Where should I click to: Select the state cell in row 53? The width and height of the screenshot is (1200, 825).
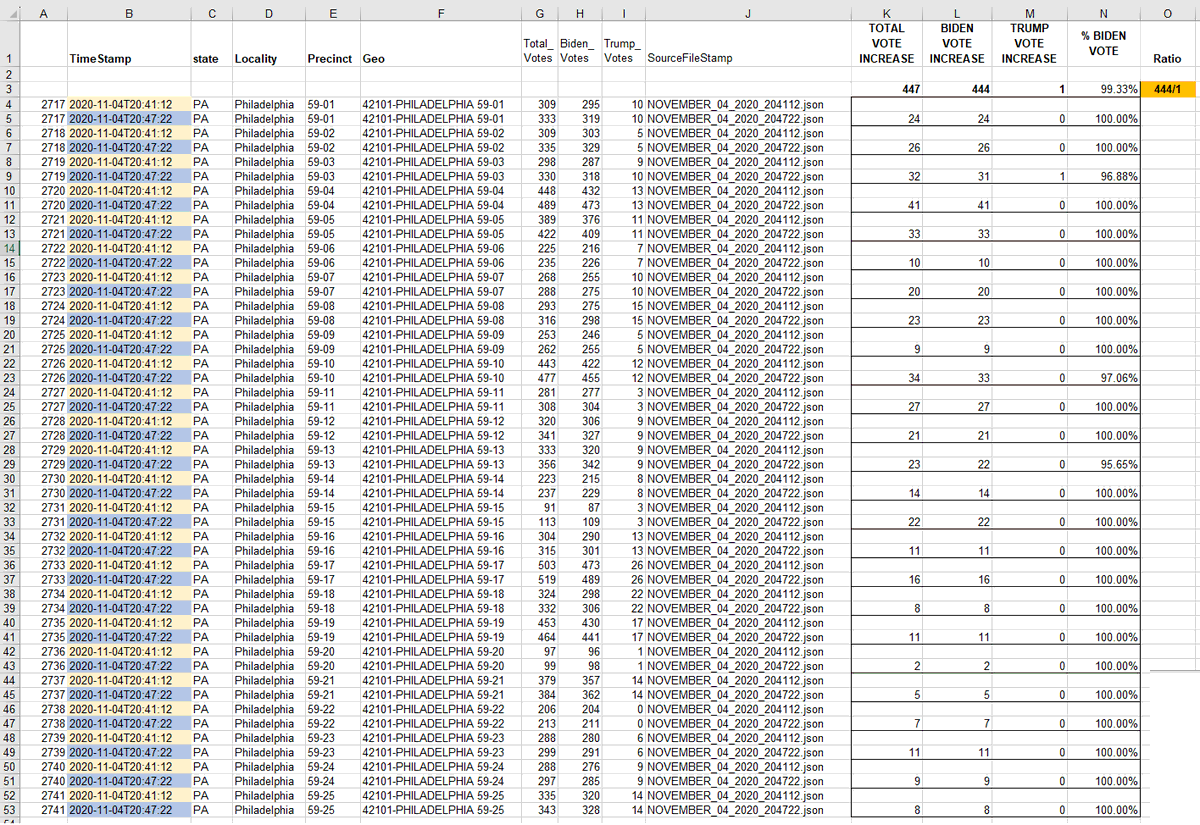[210, 809]
